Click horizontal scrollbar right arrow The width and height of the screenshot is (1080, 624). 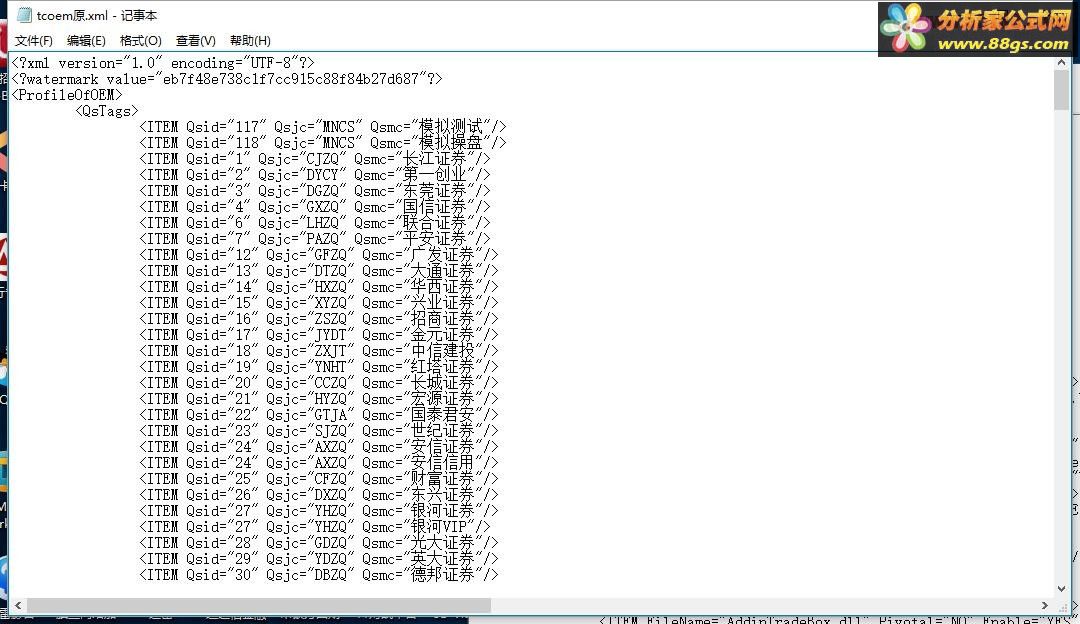coord(1045,605)
